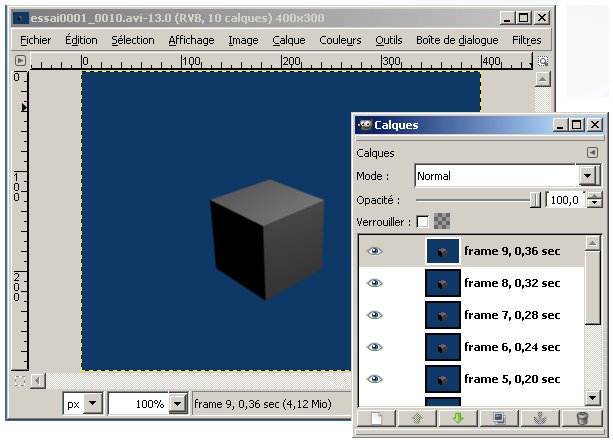
Task: Open the Sélection menu
Action: coord(133,40)
